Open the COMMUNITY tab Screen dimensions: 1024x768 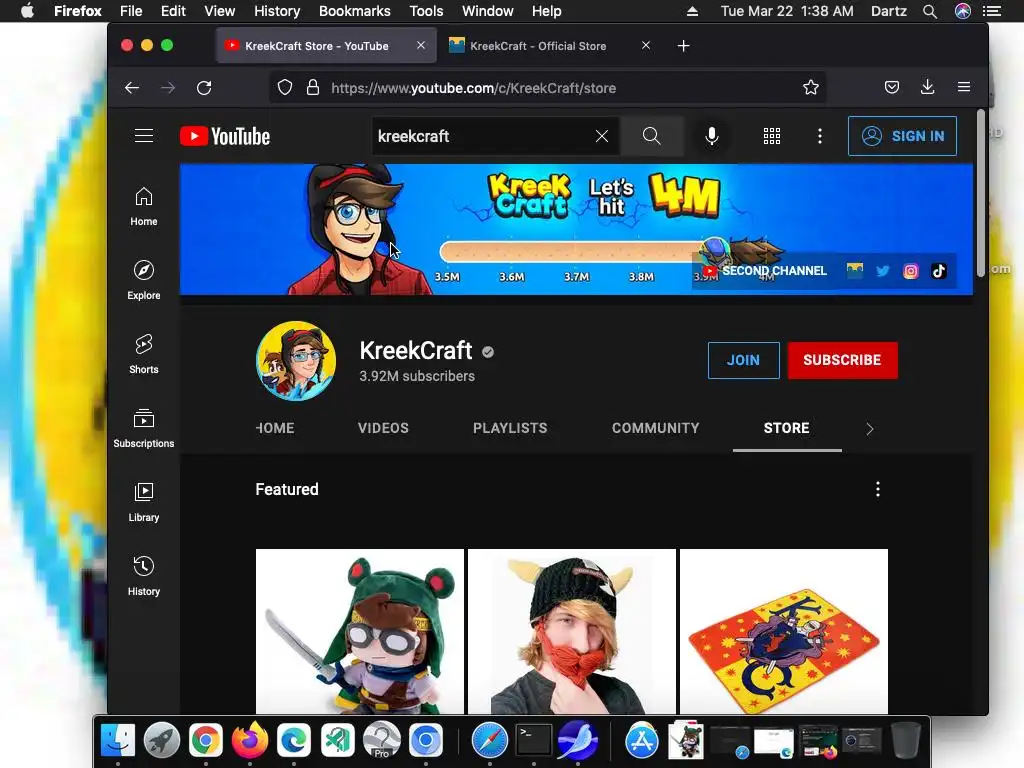[x=656, y=428]
